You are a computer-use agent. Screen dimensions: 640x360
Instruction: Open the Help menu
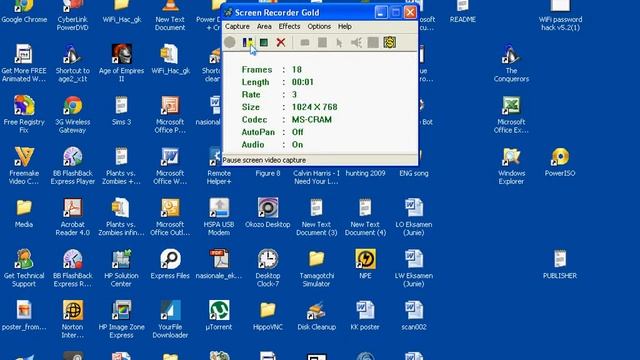coord(344,27)
